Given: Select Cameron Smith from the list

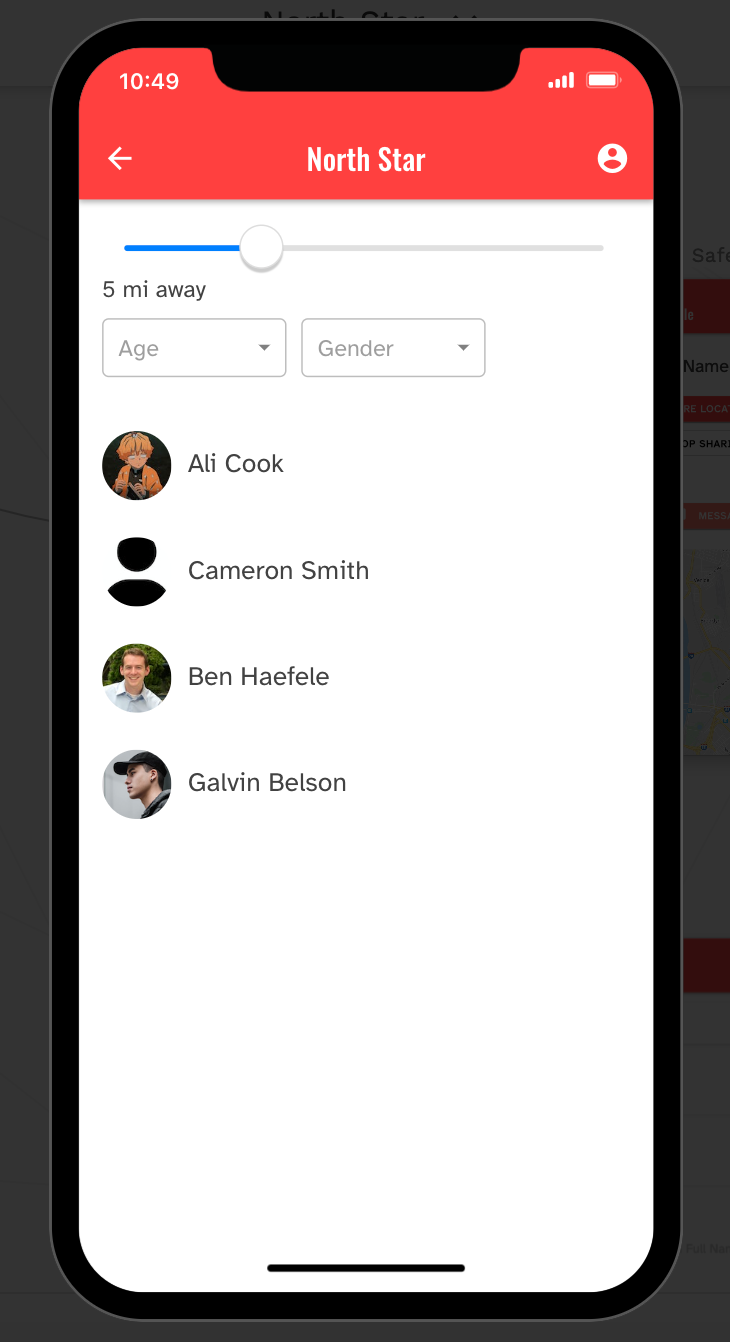Looking at the screenshot, I should pyautogui.click(x=278, y=571).
